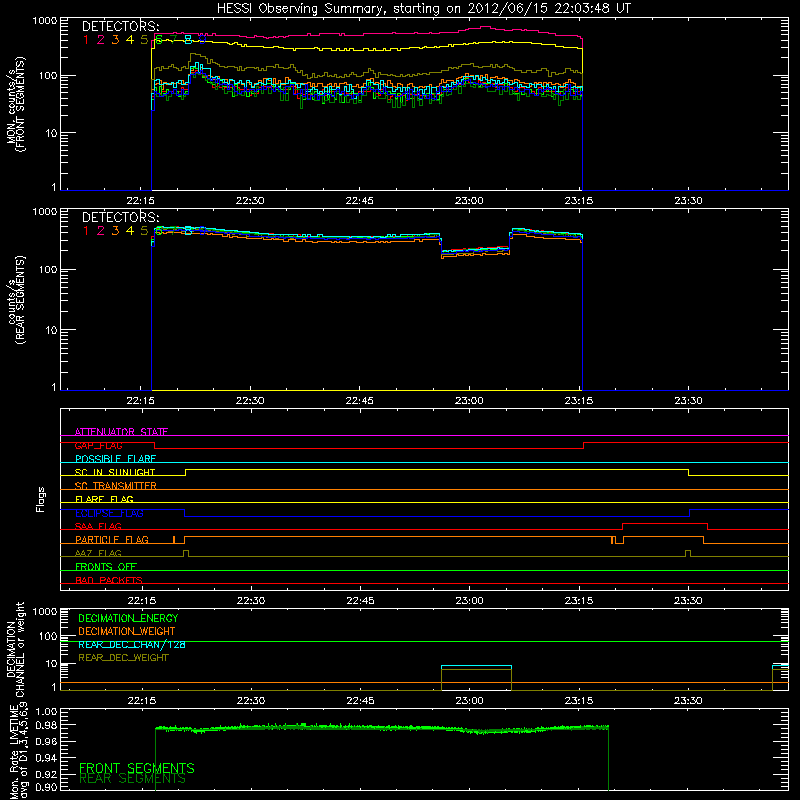Click 23:15 tick under Flags panel
The width and height of the screenshot is (800, 800).
tap(579, 601)
